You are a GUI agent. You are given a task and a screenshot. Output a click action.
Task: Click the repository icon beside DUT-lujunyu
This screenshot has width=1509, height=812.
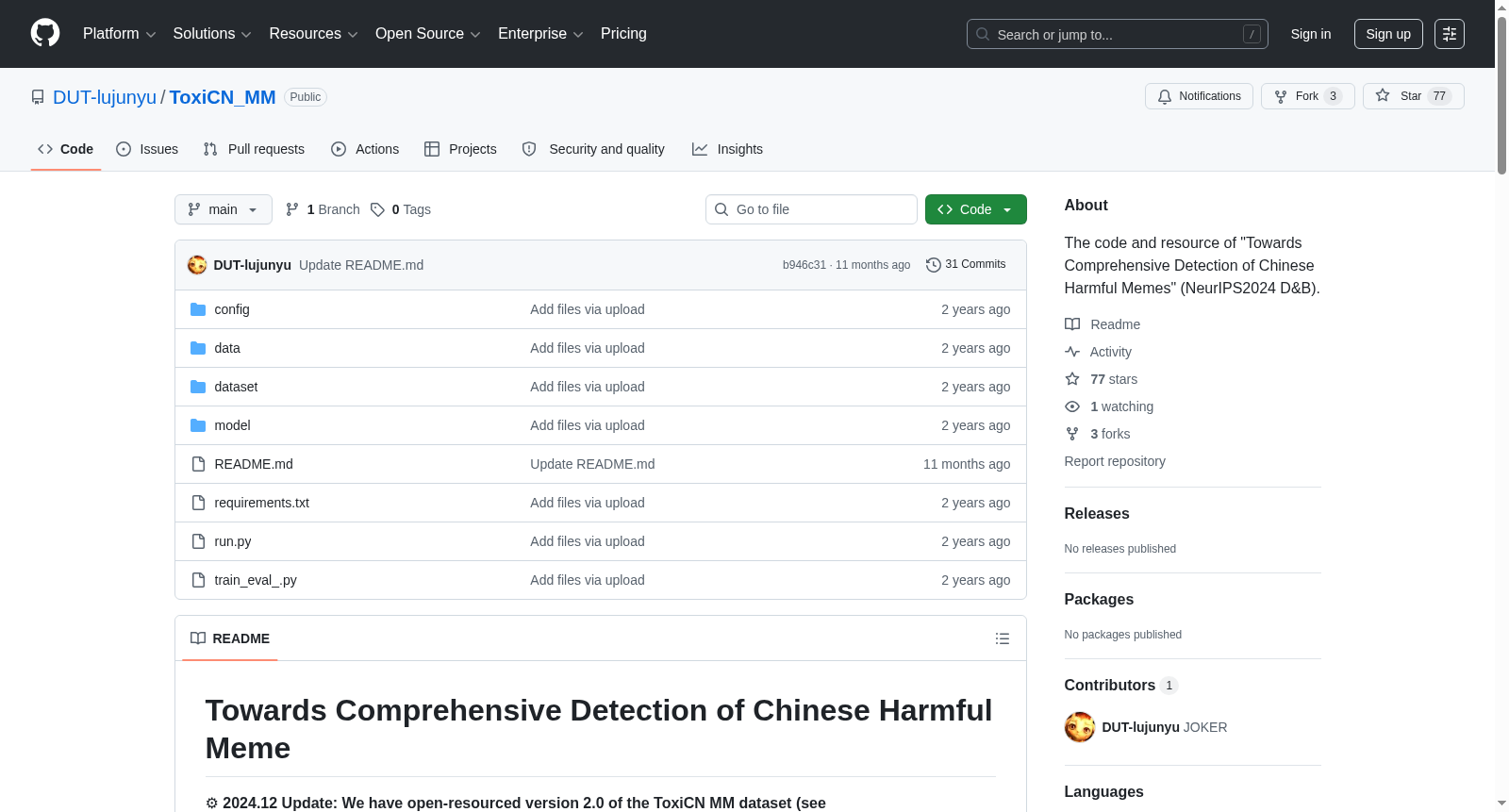pyautogui.click(x=38, y=97)
